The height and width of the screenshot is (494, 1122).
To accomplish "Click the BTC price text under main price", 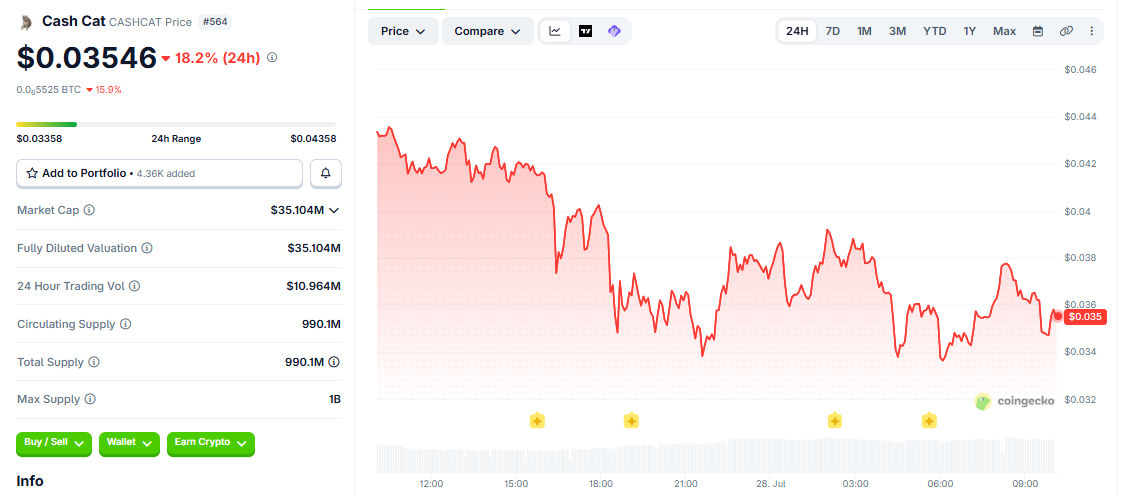I will point(49,90).
